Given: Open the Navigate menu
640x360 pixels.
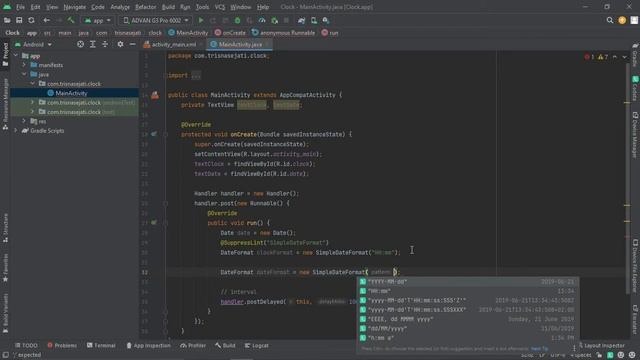Looking at the screenshot, I should [x=75, y=7].
